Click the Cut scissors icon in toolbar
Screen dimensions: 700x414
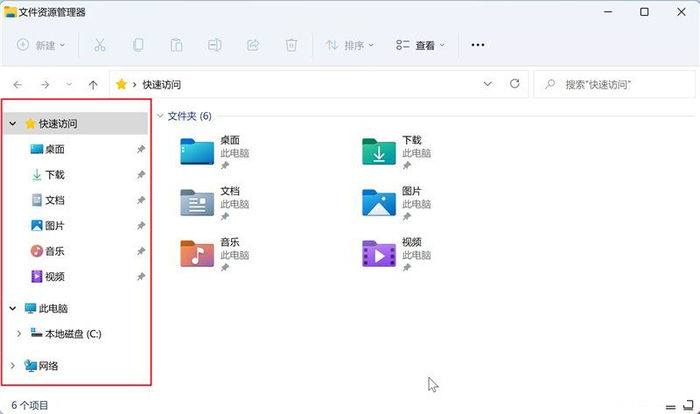tap(99, 45)
